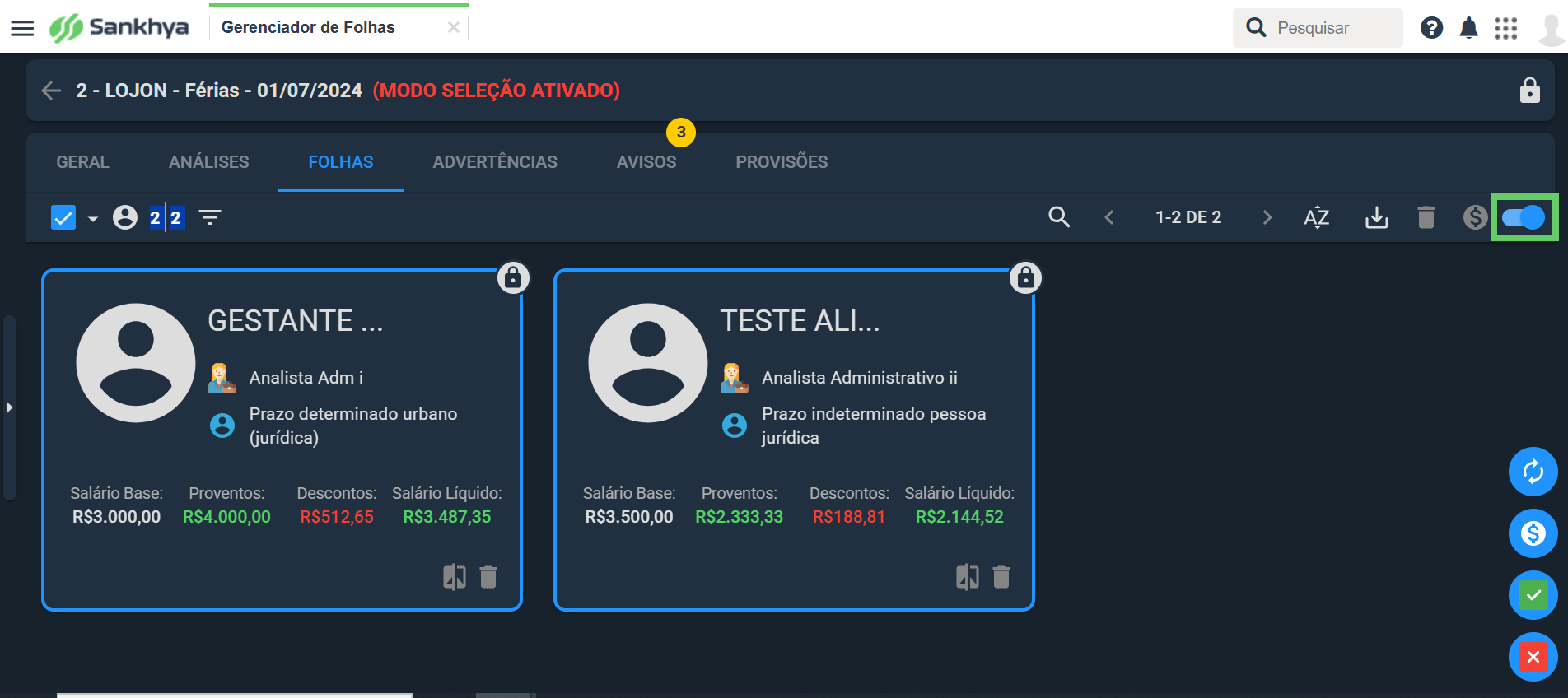Sort cards with the AZ icon
Image resolution: width=1568 pixels, height=698 pixels.
point(1316,217)
